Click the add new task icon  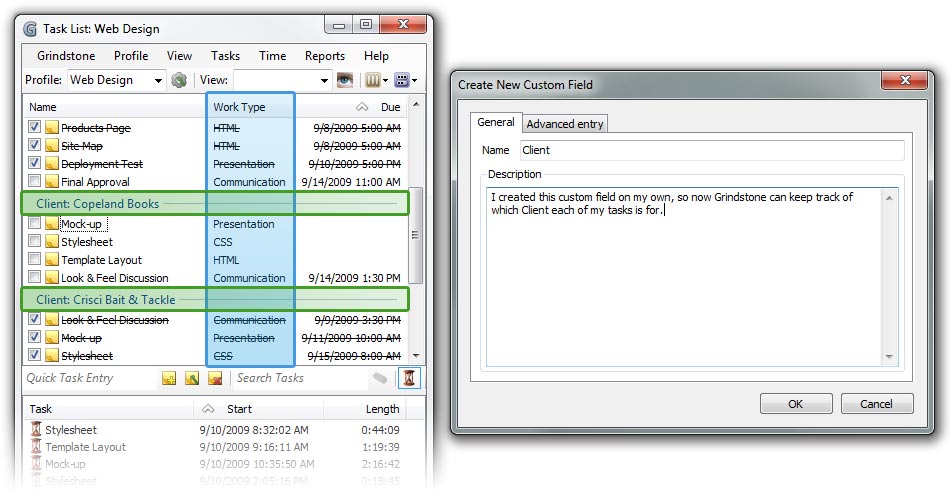coord(169,378)
